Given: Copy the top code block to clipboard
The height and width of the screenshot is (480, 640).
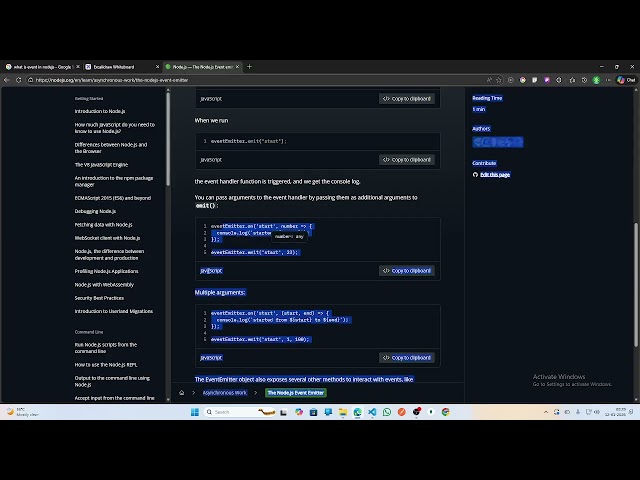Looking at the screenshot, I should click(x=407, y=98).
